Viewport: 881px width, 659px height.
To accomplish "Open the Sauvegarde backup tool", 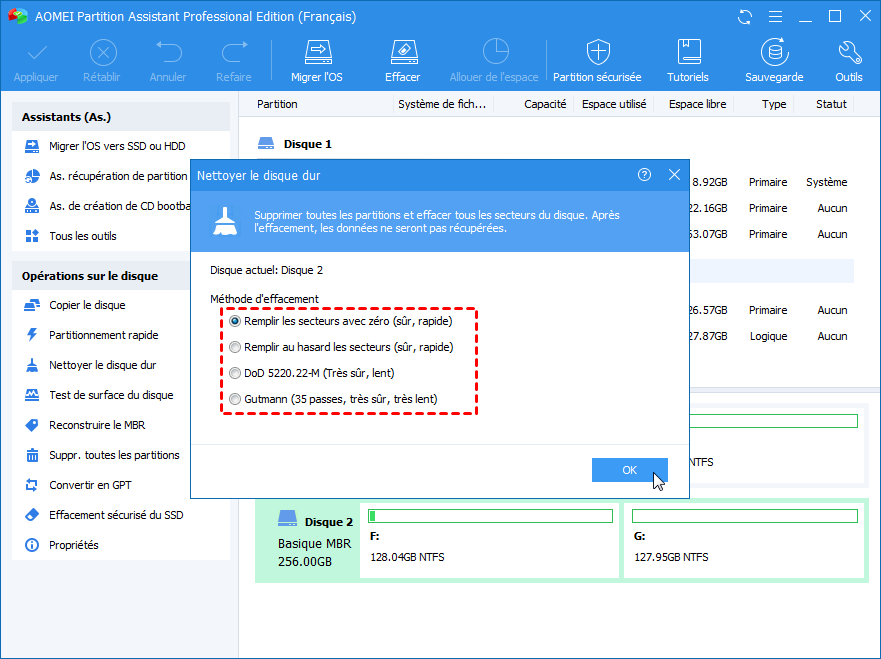I will (x=774, y=61).
